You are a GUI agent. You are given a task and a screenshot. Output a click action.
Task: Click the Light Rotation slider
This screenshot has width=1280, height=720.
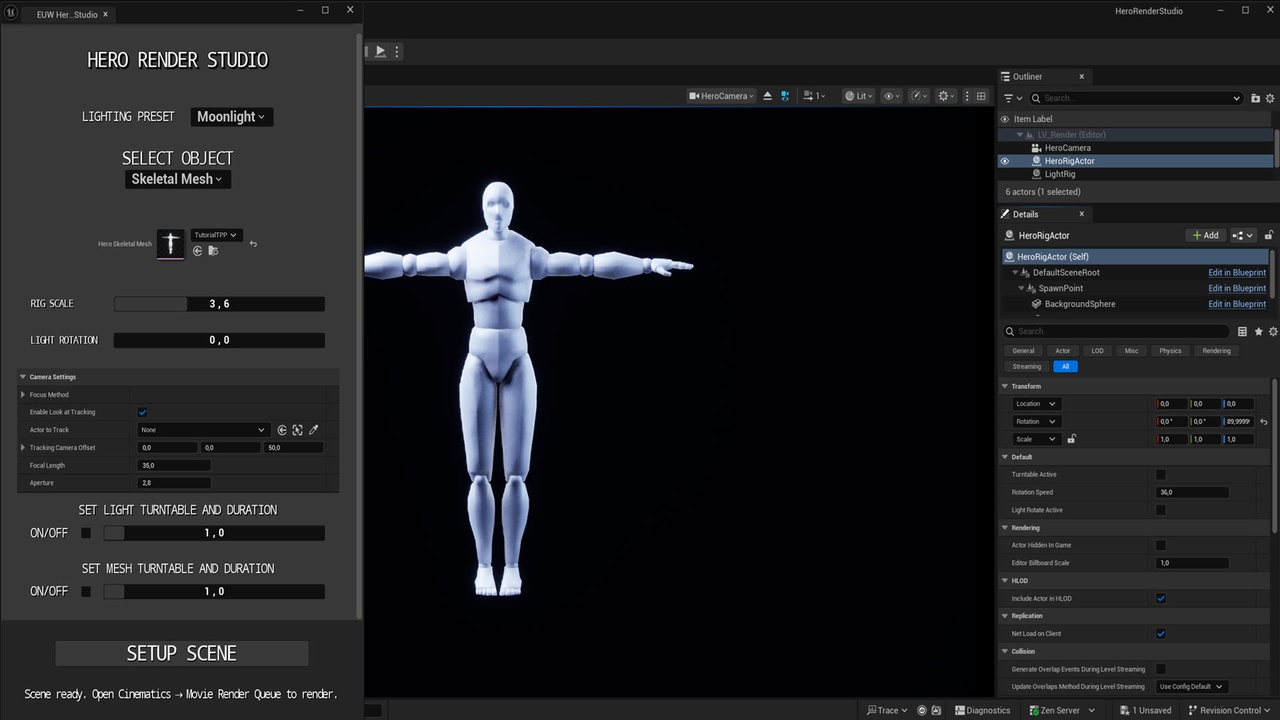click(219, 340)
